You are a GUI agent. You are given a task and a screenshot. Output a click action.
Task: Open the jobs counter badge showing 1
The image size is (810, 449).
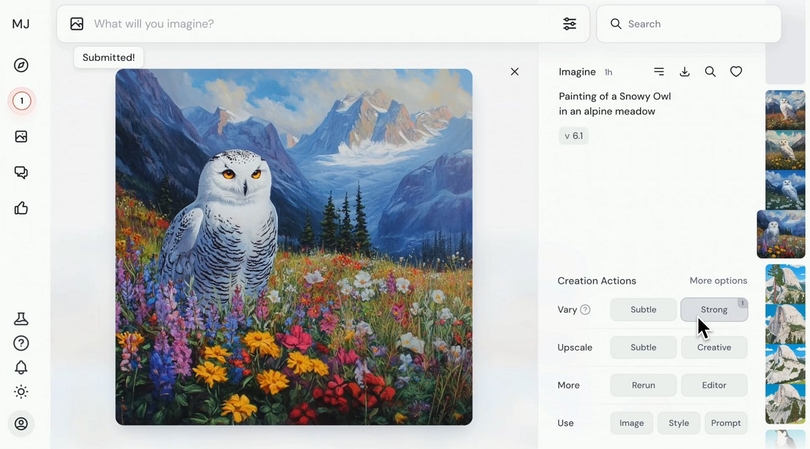point(21,101)
